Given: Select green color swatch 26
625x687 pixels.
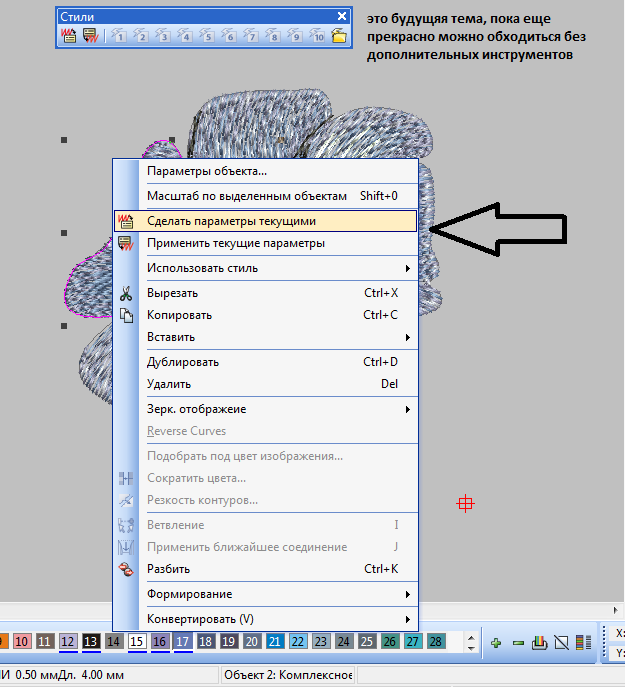Looking at the screenshot, I should pyautogui.click(x=390, y=642).
